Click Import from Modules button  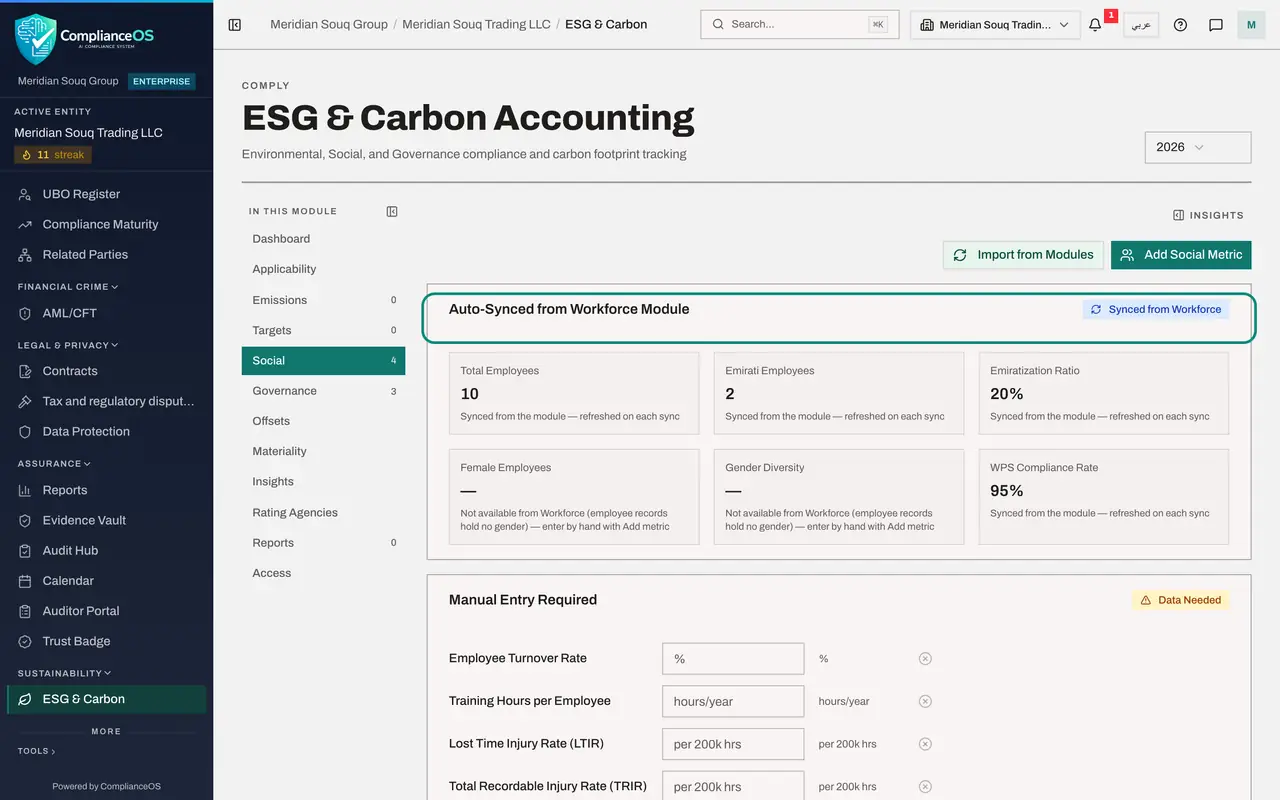tap(1023, 255)
